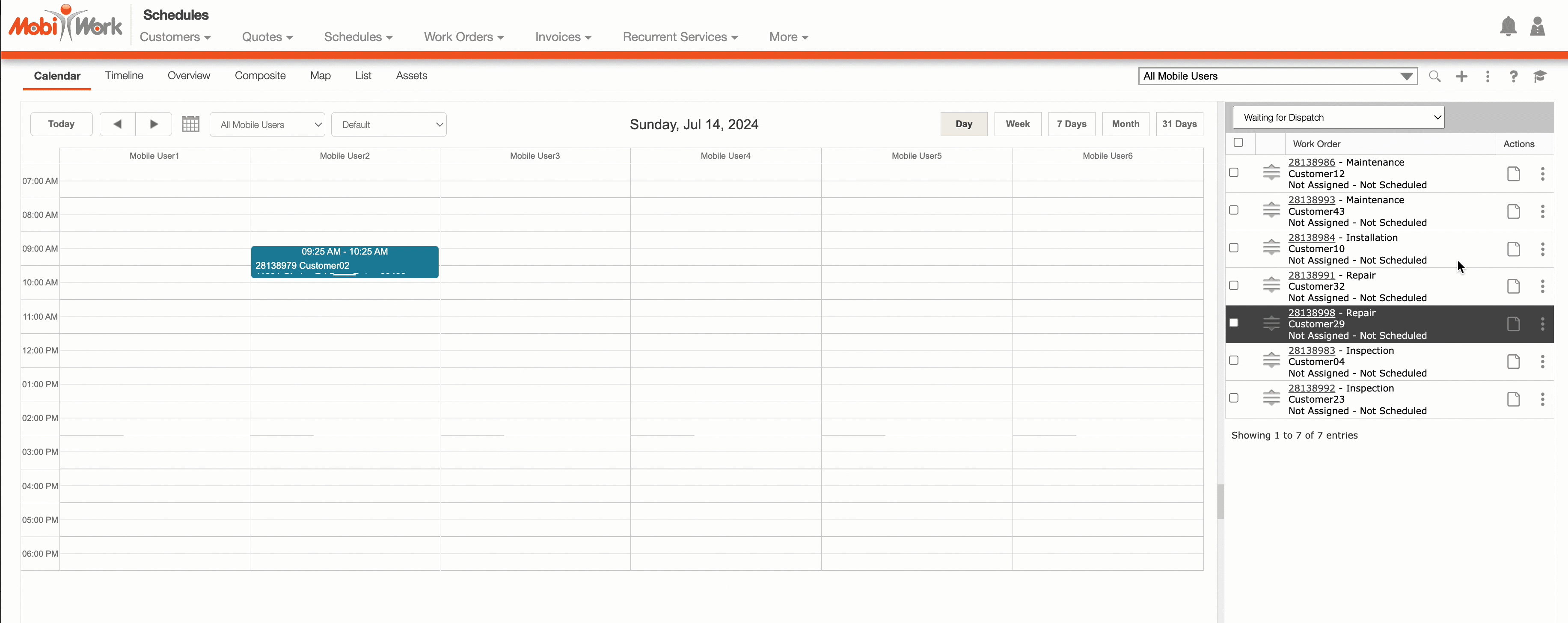1568x623 pixels.
Task: Click the Today button
Action: [62, 124]
